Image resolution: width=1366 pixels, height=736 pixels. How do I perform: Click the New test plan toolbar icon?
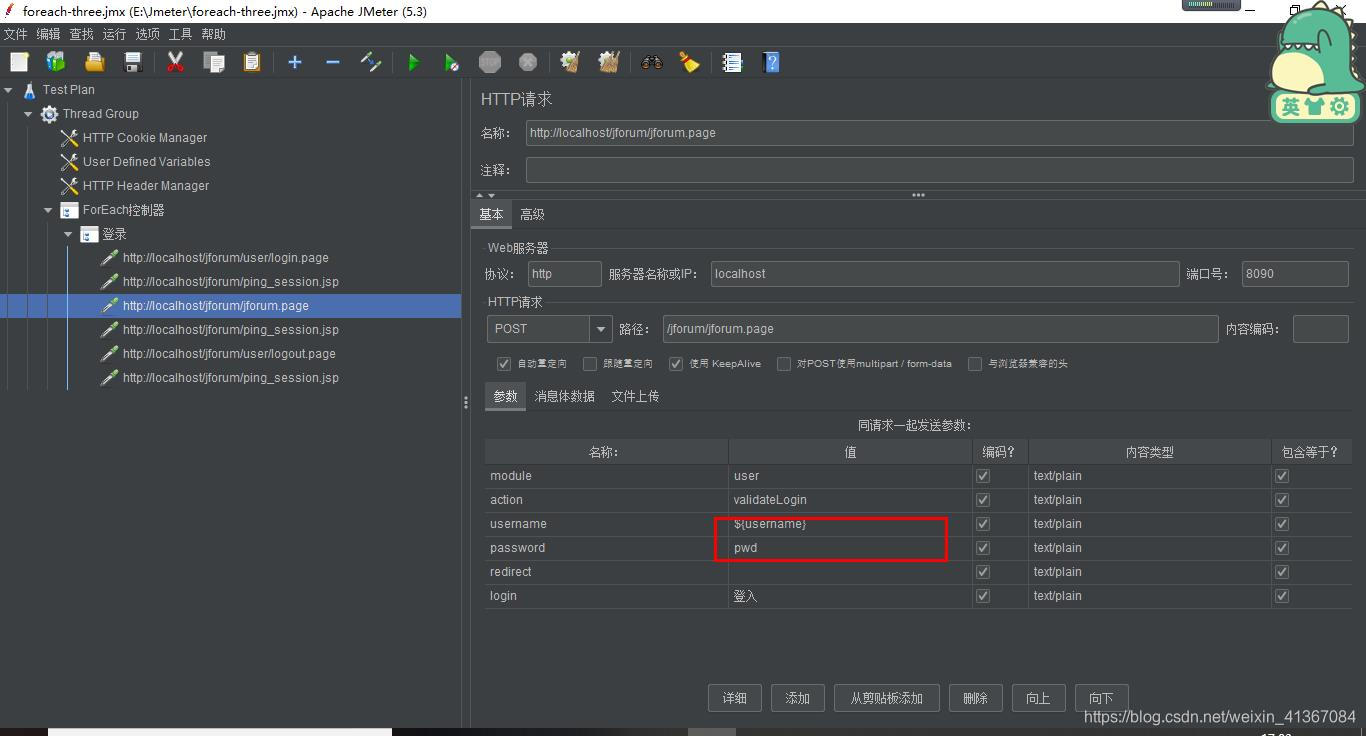(x=19, y=62)
